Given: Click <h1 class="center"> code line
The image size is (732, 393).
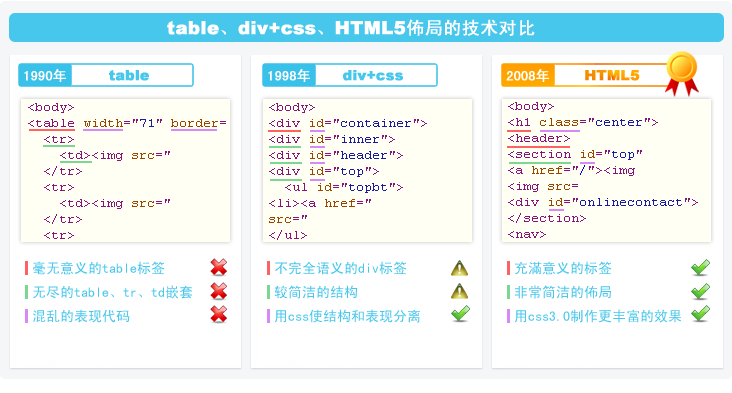Looking at the screenshot, I should pyautogui.click(x=583, y=122).
